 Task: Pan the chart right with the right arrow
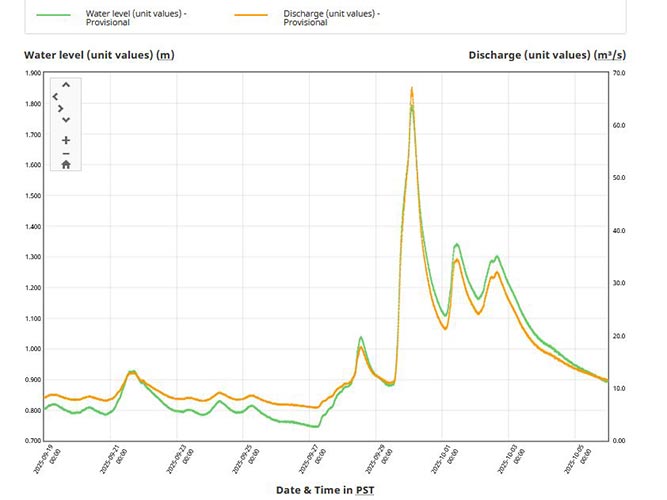click(60, 108)
